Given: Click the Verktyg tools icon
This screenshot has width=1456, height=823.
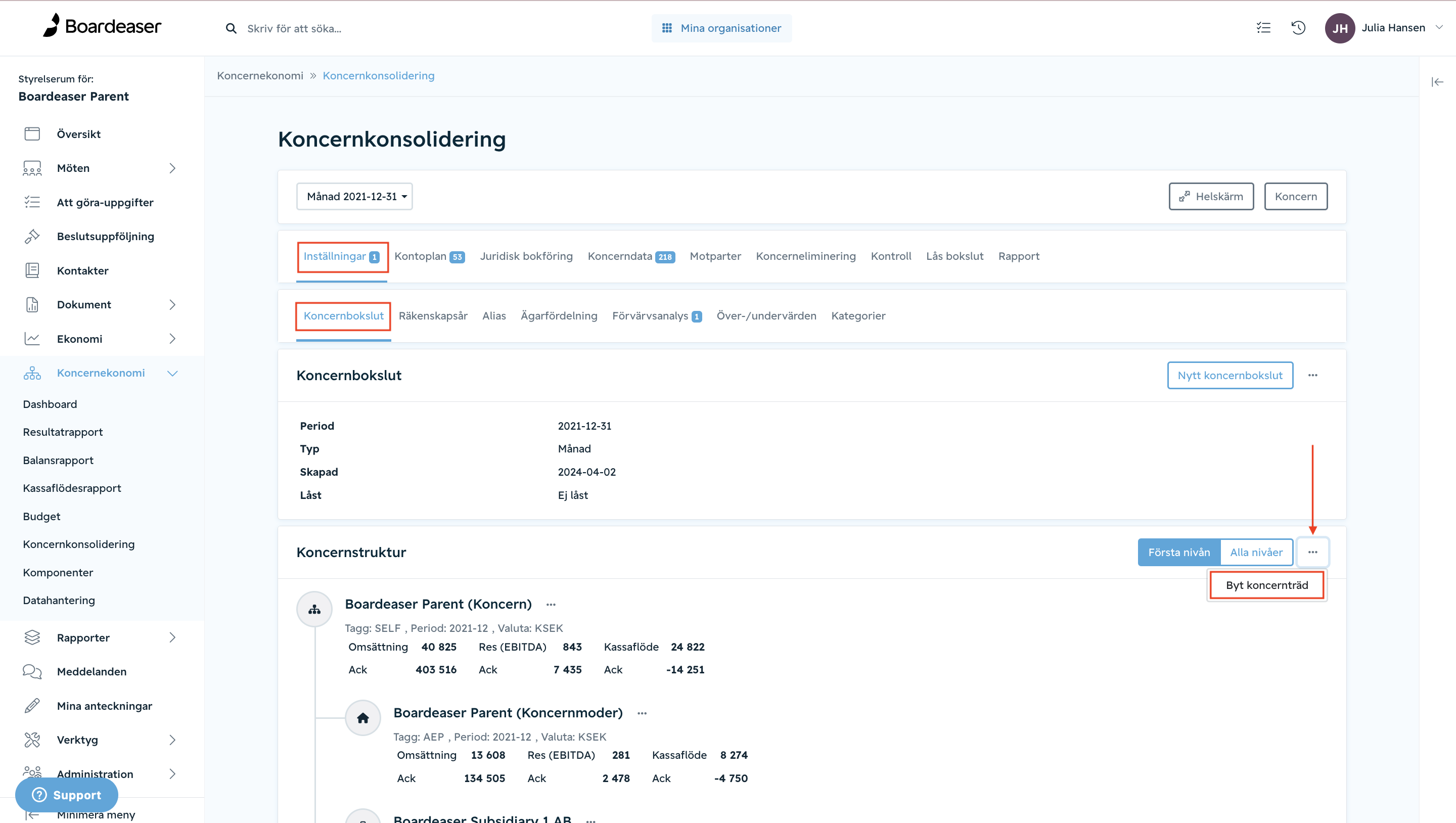Looking at the screenshot, I should pos(32,740).
